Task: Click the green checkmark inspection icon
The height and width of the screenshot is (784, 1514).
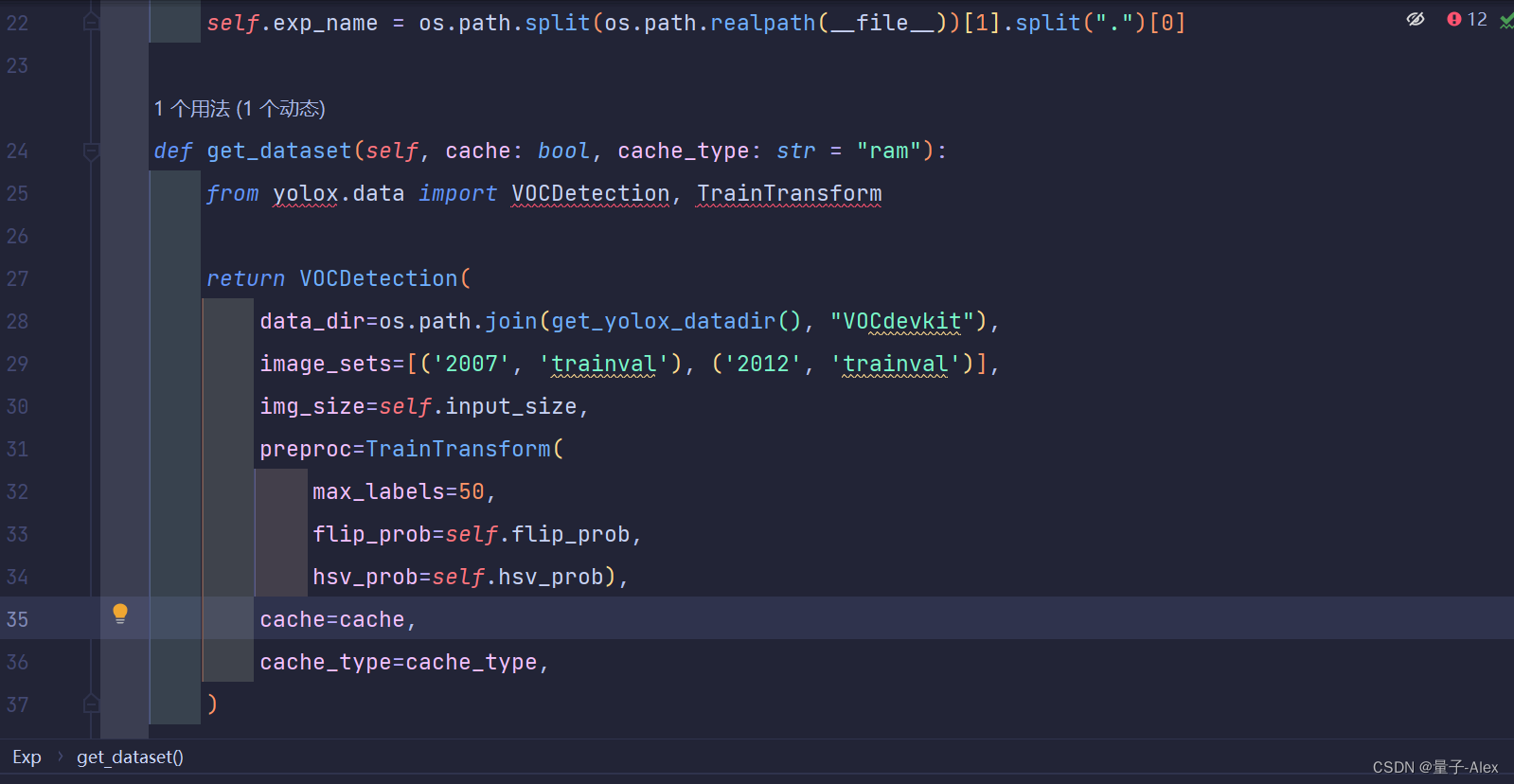Action: tap(1506, 20)
